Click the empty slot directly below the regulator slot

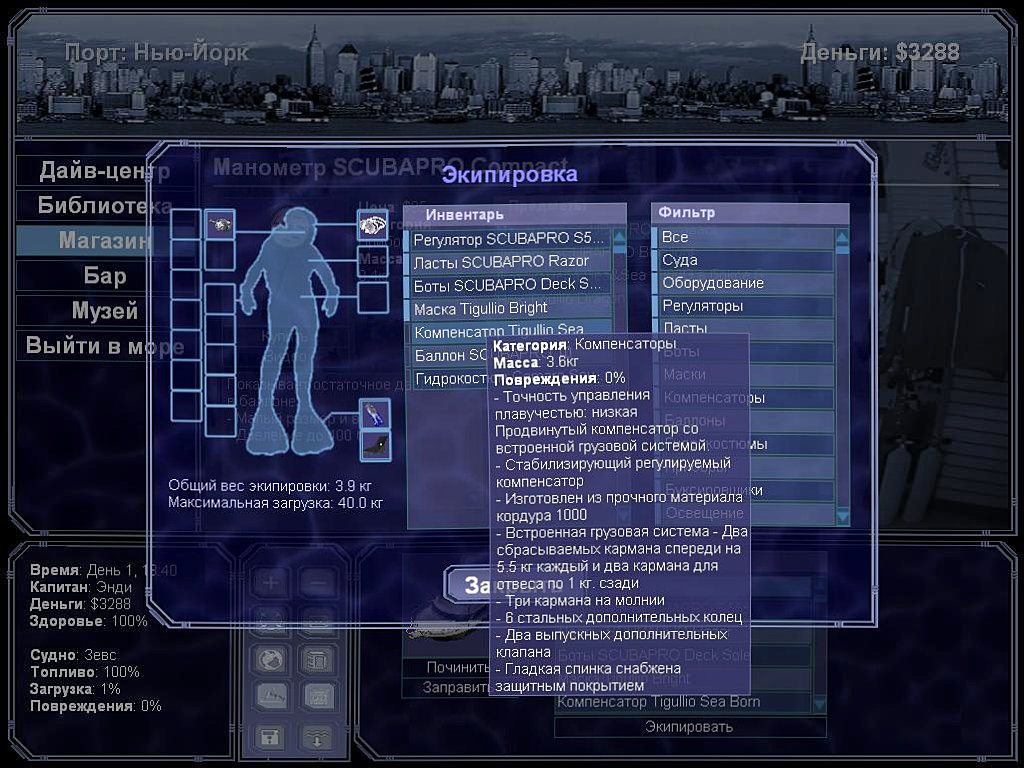(220, 255)
